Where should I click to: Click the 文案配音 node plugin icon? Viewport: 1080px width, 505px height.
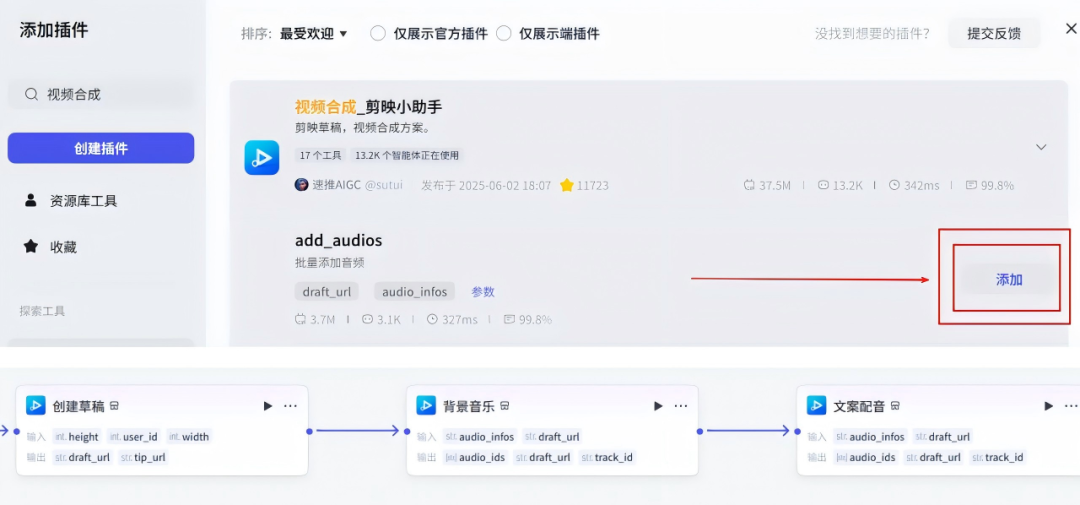pyautogui.click(x=816, y=405)
